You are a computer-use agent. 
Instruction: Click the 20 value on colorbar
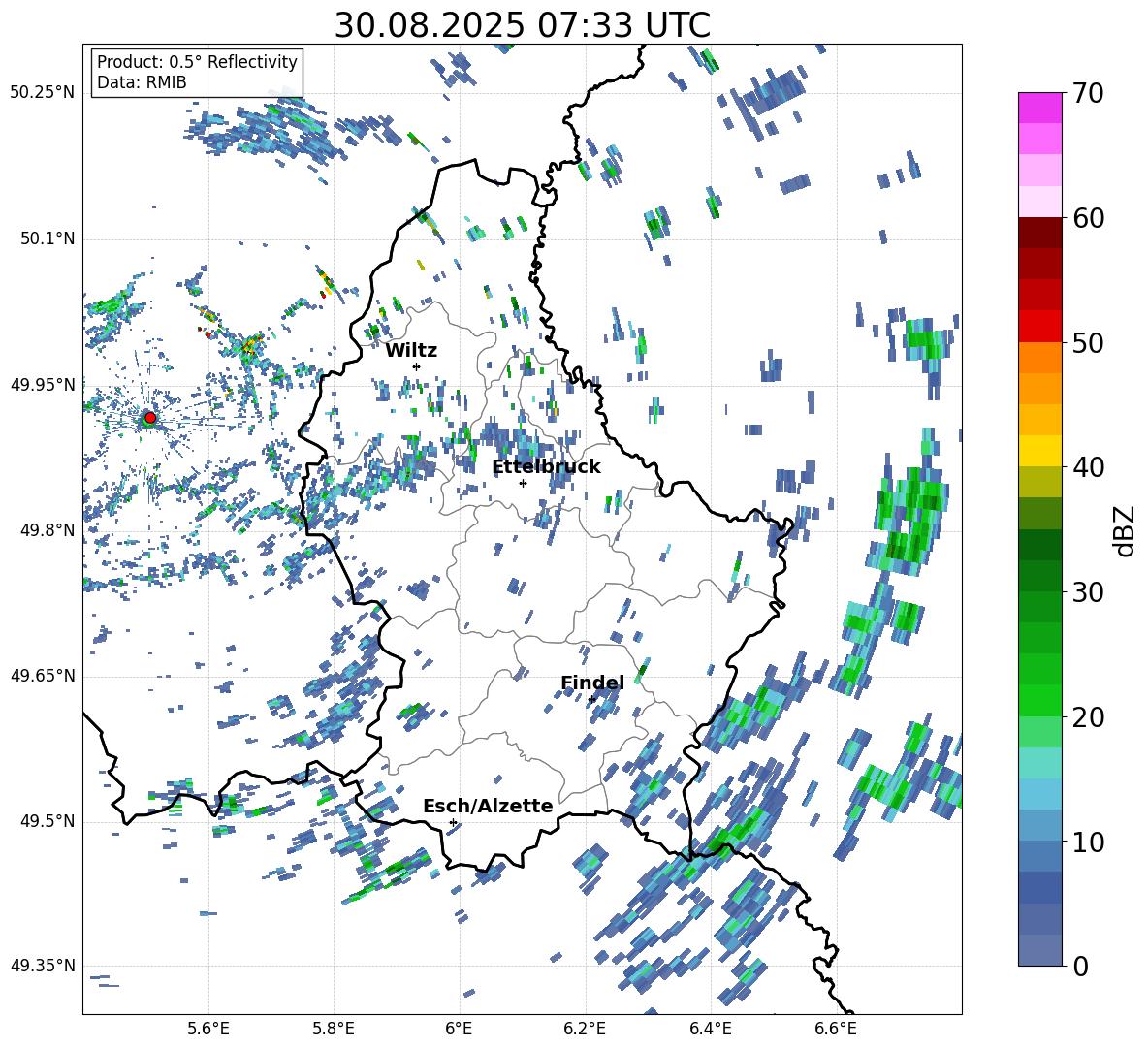coord(1089,716)
